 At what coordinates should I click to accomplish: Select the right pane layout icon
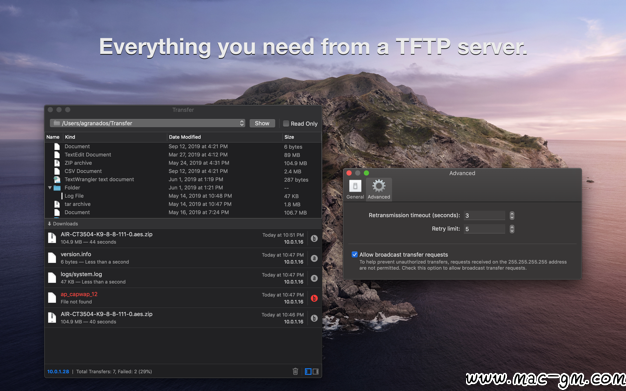tap(315, 371)
